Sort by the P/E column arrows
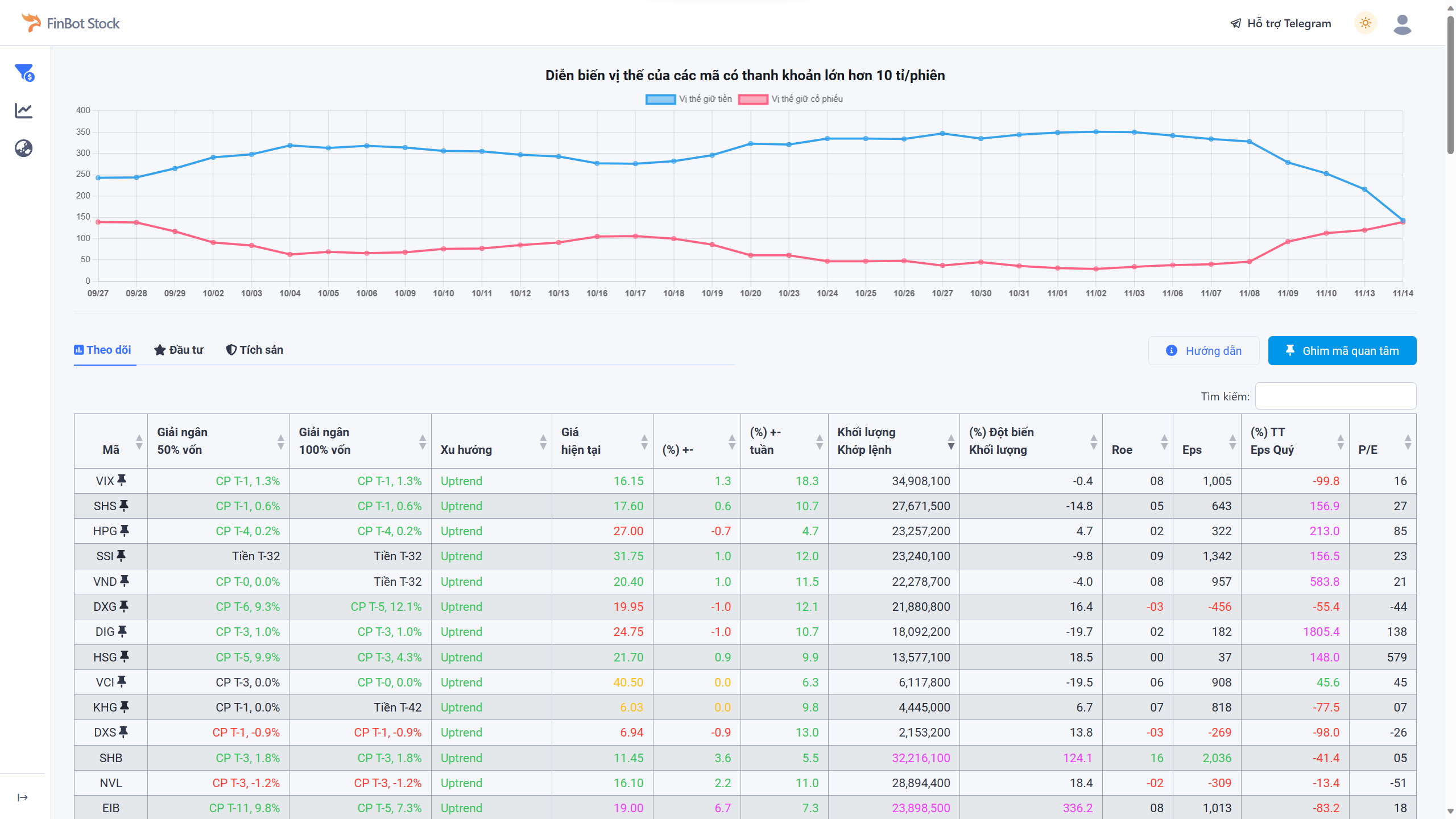 point(1408,441)
